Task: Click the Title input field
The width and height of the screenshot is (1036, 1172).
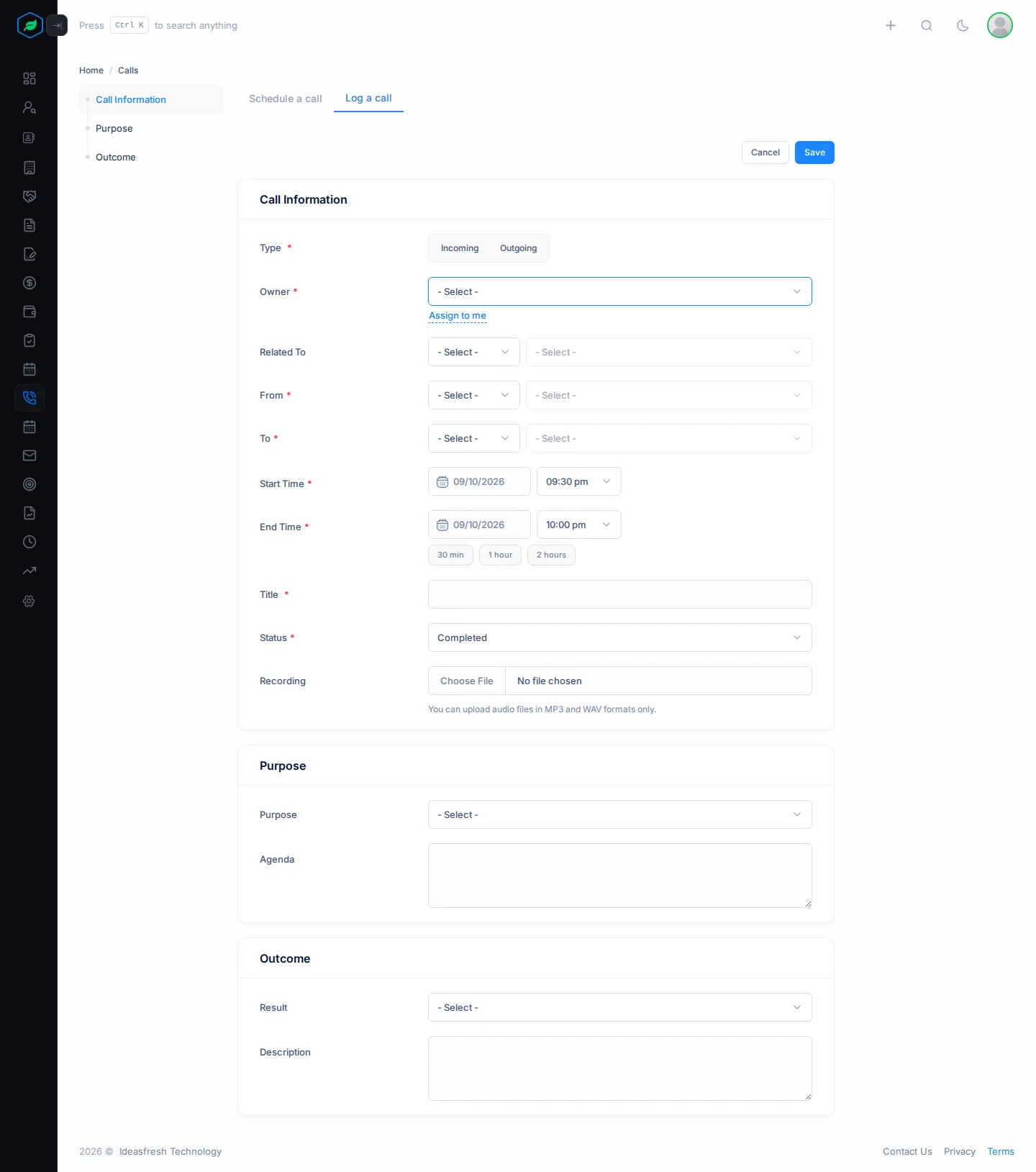Action: [x=620, y=594]
